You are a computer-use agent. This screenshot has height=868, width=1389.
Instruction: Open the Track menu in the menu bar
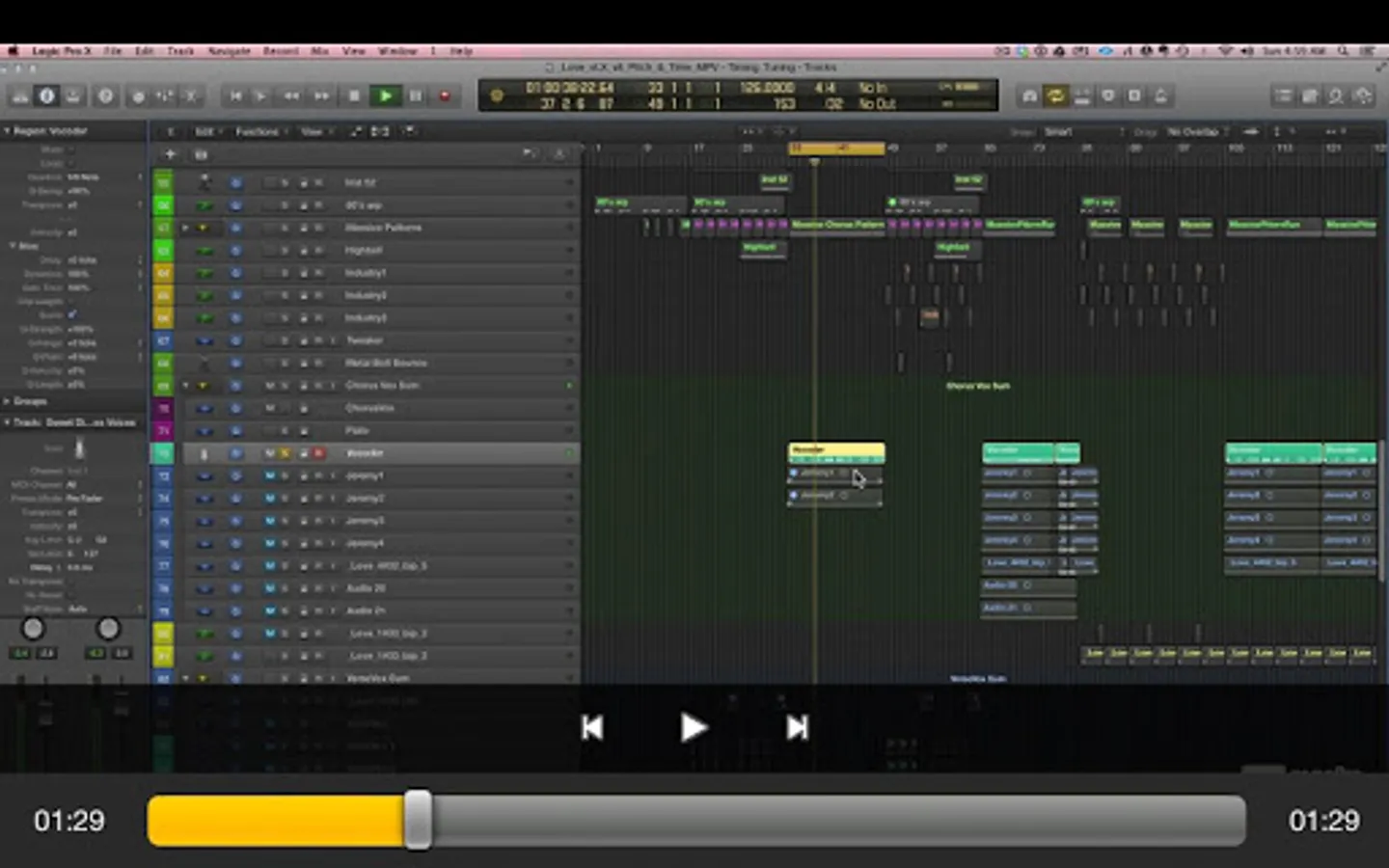[180, 51]
